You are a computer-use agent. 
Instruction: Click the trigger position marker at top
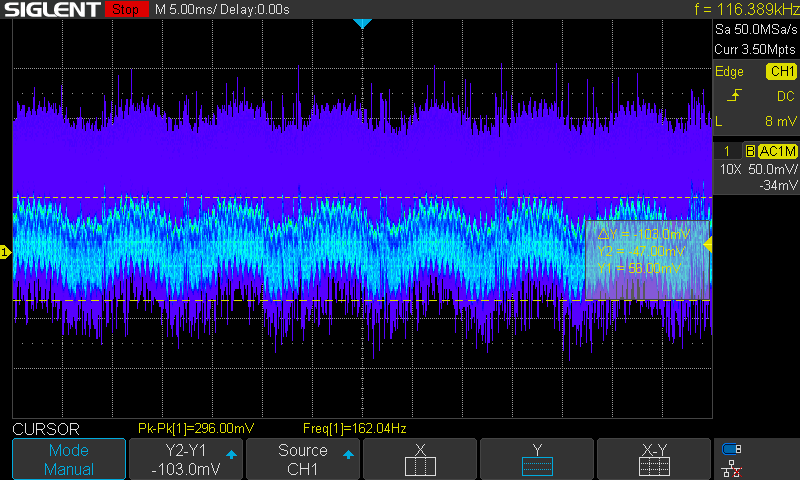[x=363, y=23]
